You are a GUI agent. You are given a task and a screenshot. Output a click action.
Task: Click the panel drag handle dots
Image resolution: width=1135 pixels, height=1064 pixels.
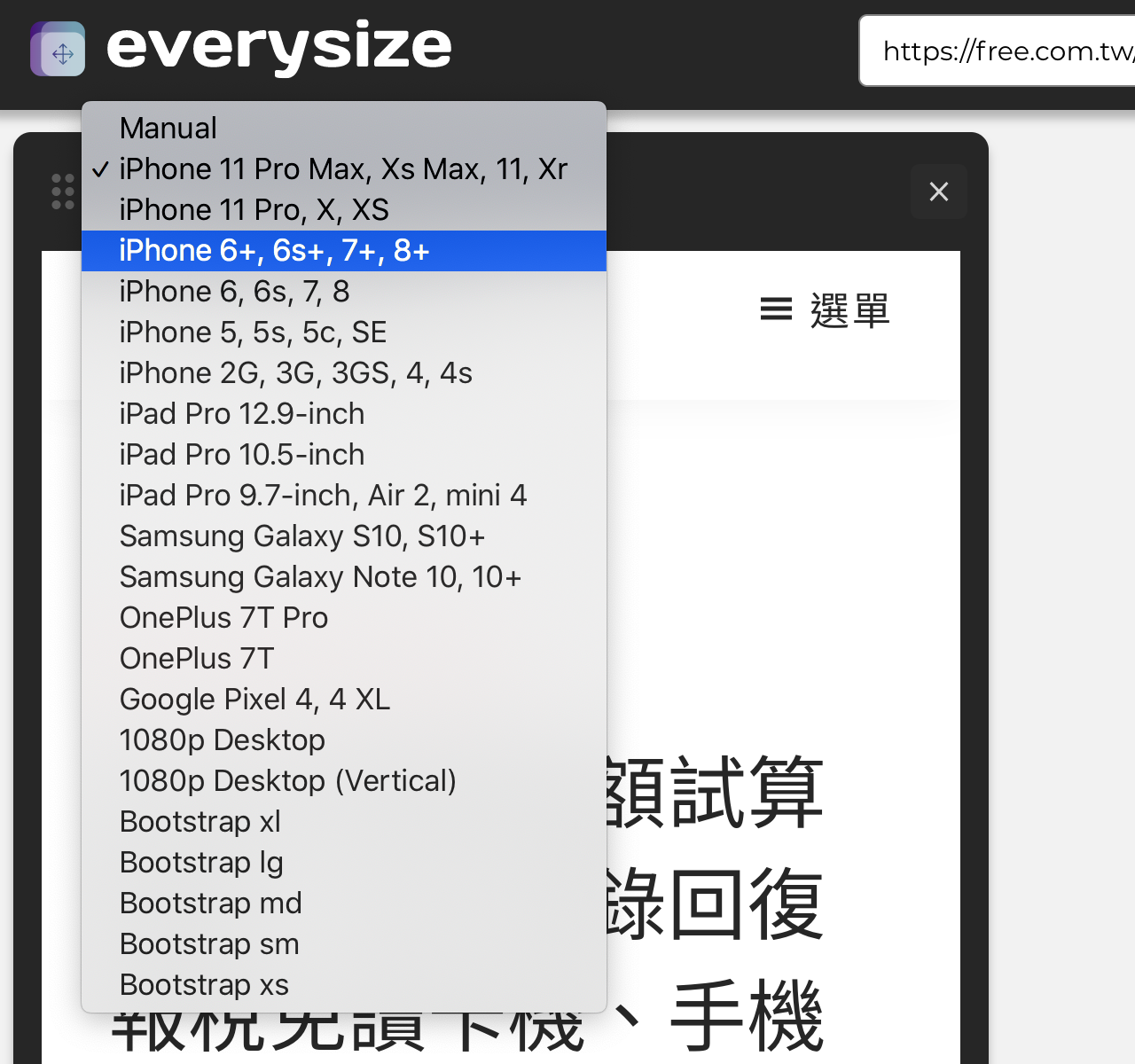pos(63,192)
